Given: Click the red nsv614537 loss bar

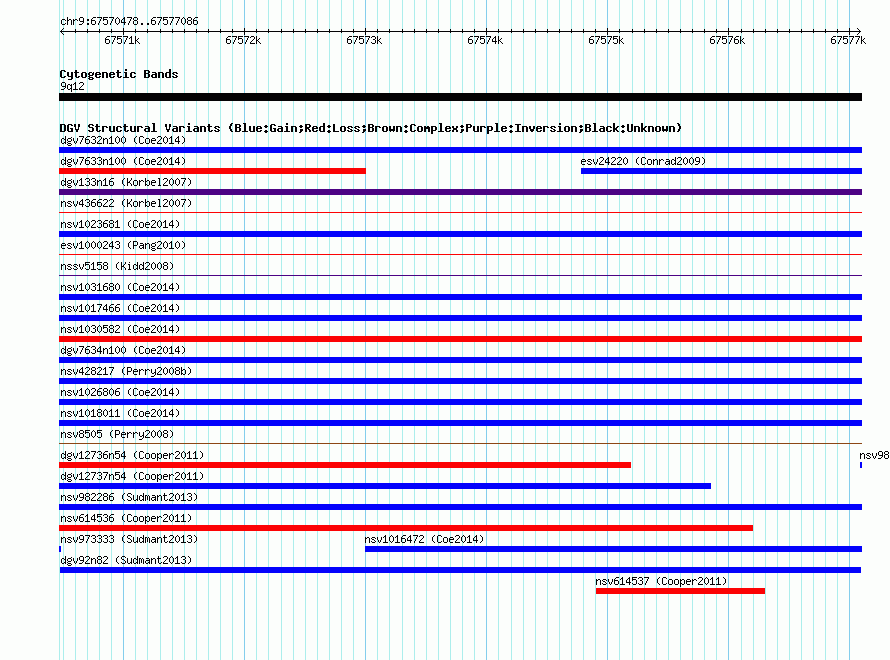Looking at the screenshot, I should [681, 591].
